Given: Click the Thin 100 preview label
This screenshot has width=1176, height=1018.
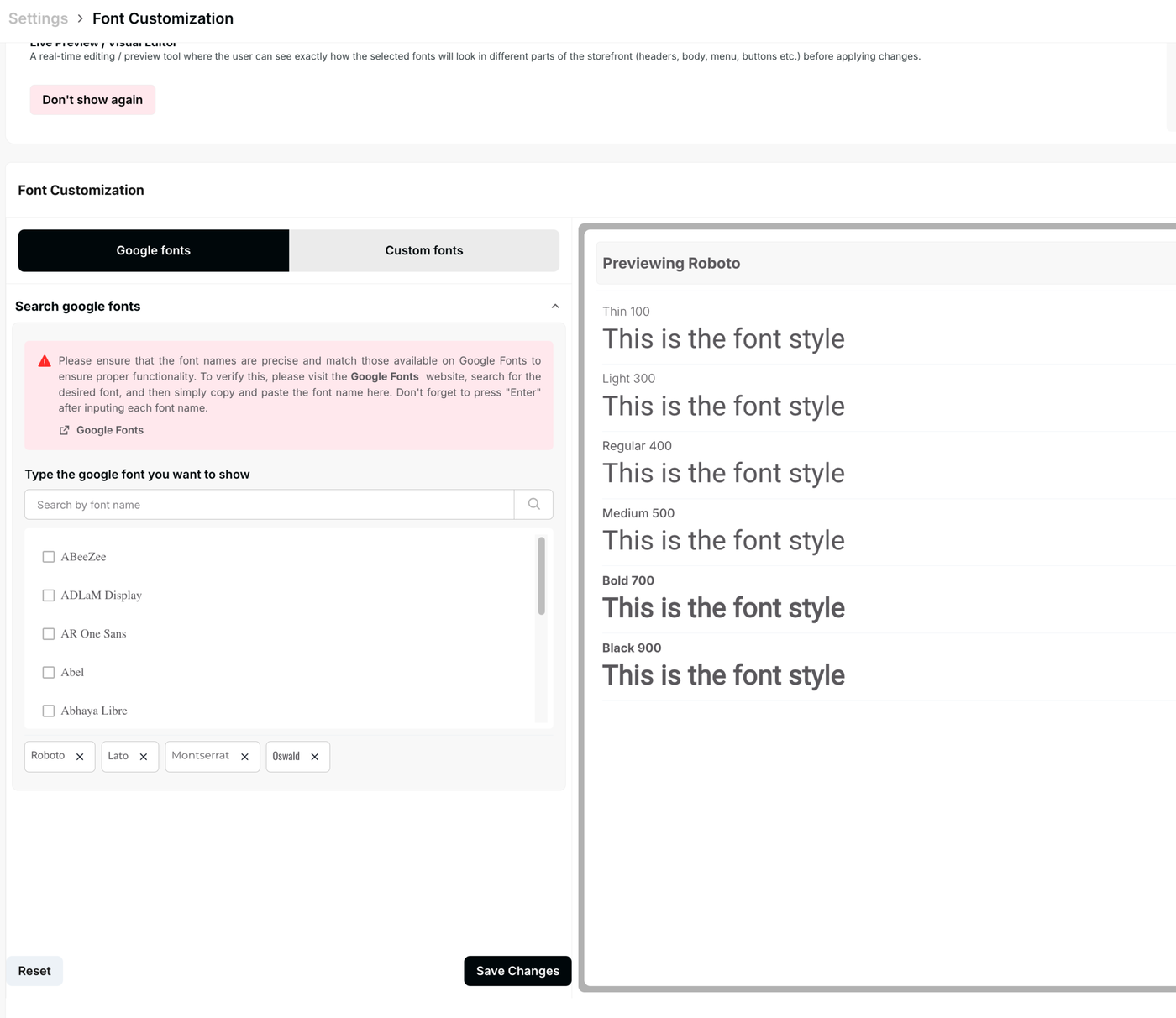Looking at the screenshot, I should (626, 312).
